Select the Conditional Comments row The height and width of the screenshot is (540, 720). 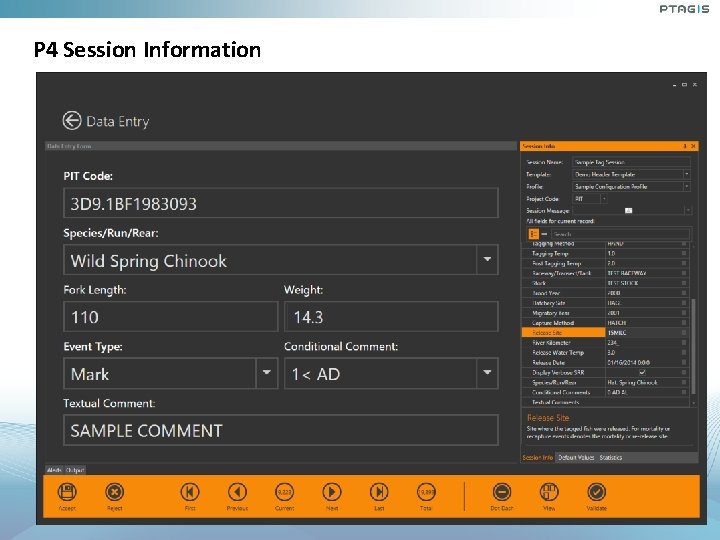point(606,393)
